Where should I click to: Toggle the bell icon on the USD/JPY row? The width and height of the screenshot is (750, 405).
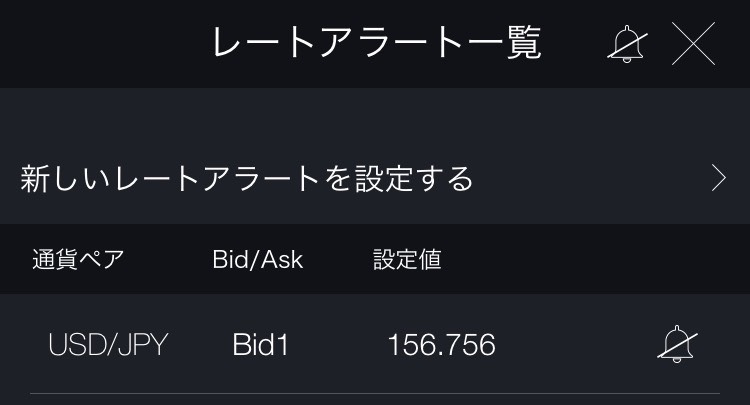(677, 345)
